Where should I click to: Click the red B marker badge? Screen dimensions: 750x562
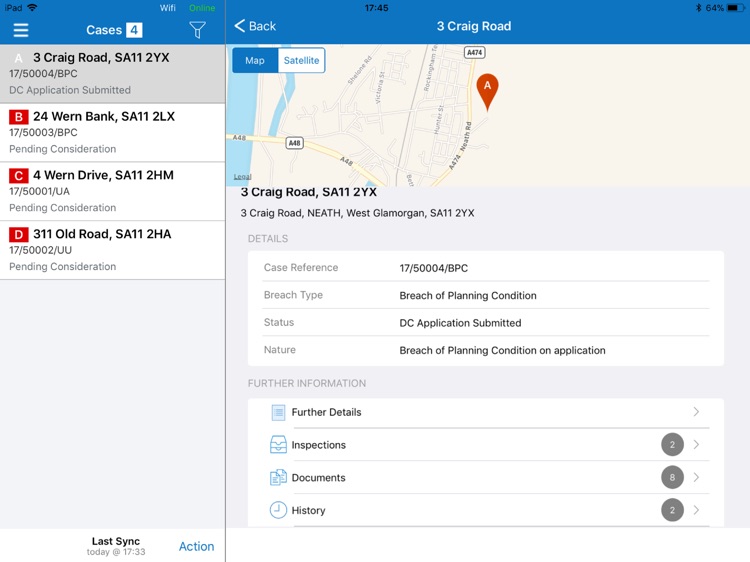click(19, 117)
